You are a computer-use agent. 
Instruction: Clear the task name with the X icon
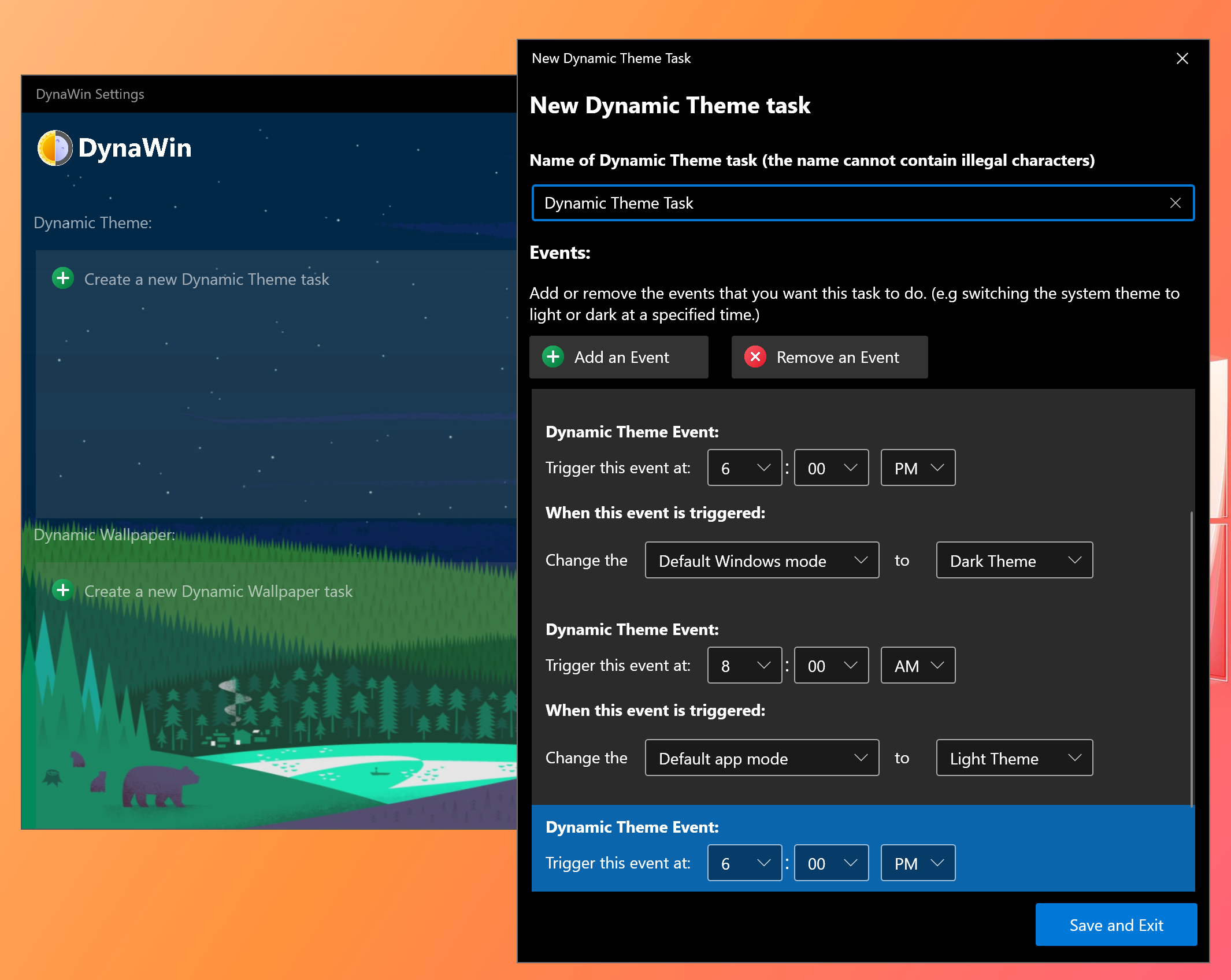[x=1175, y=203]
